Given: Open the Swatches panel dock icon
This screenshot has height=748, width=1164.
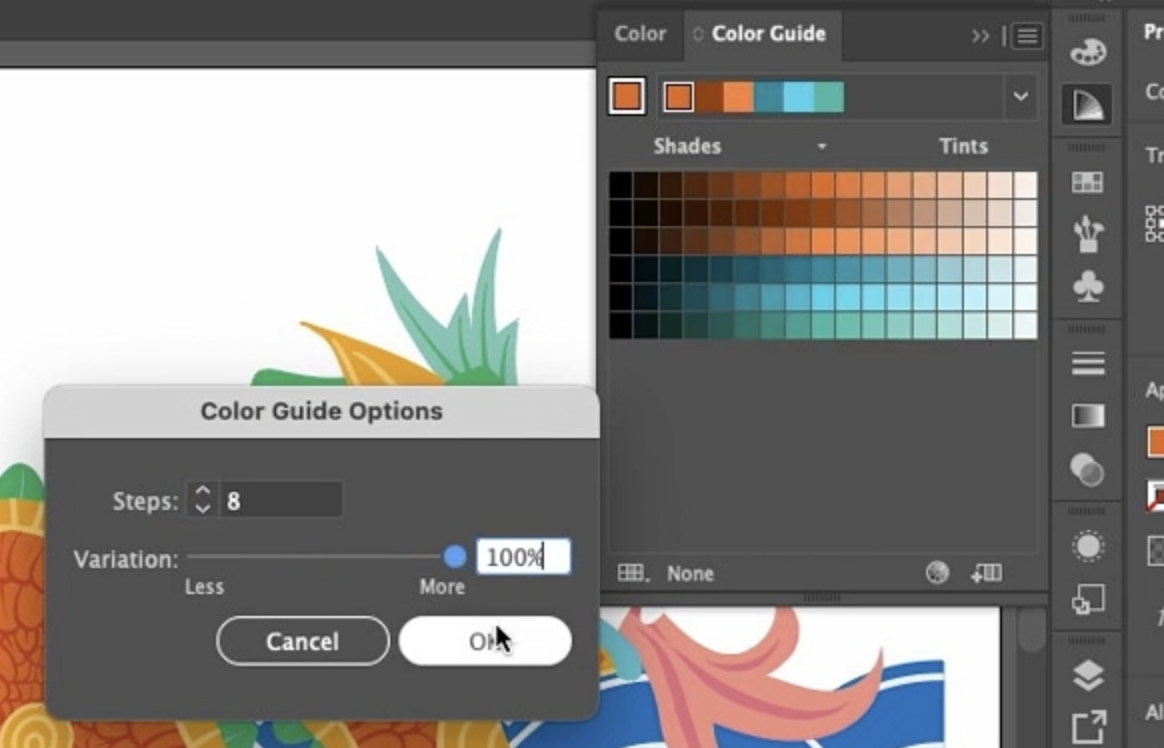Looking at the screenshot, I should 1087,183.
